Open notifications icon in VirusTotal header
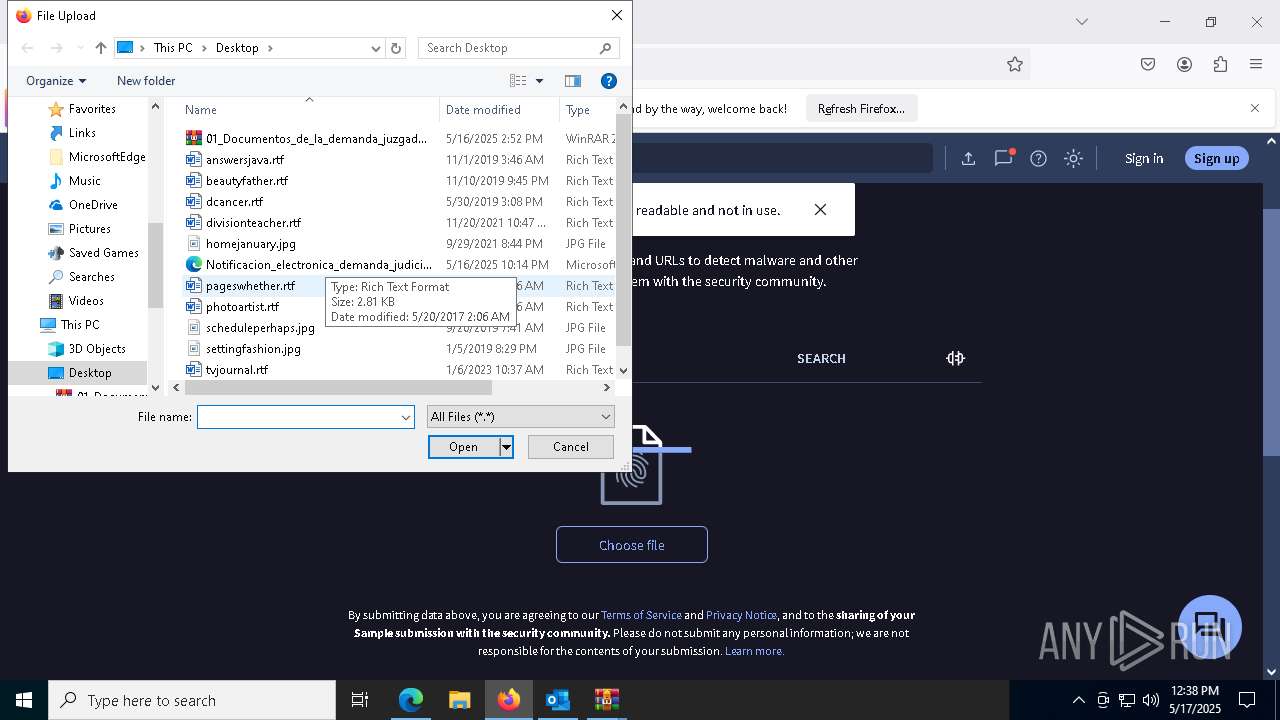Screen dimensions: 1280x720 point(1003,158)
